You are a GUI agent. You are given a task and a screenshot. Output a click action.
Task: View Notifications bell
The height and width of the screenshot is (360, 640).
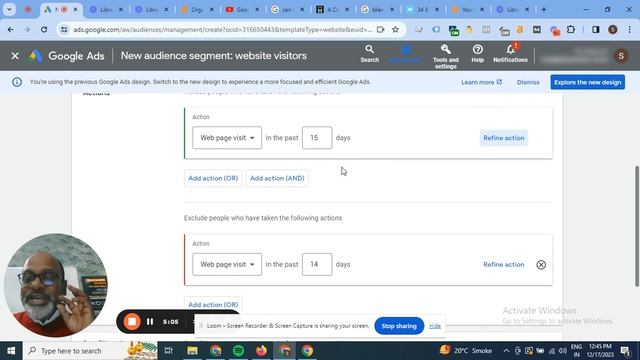510,53
